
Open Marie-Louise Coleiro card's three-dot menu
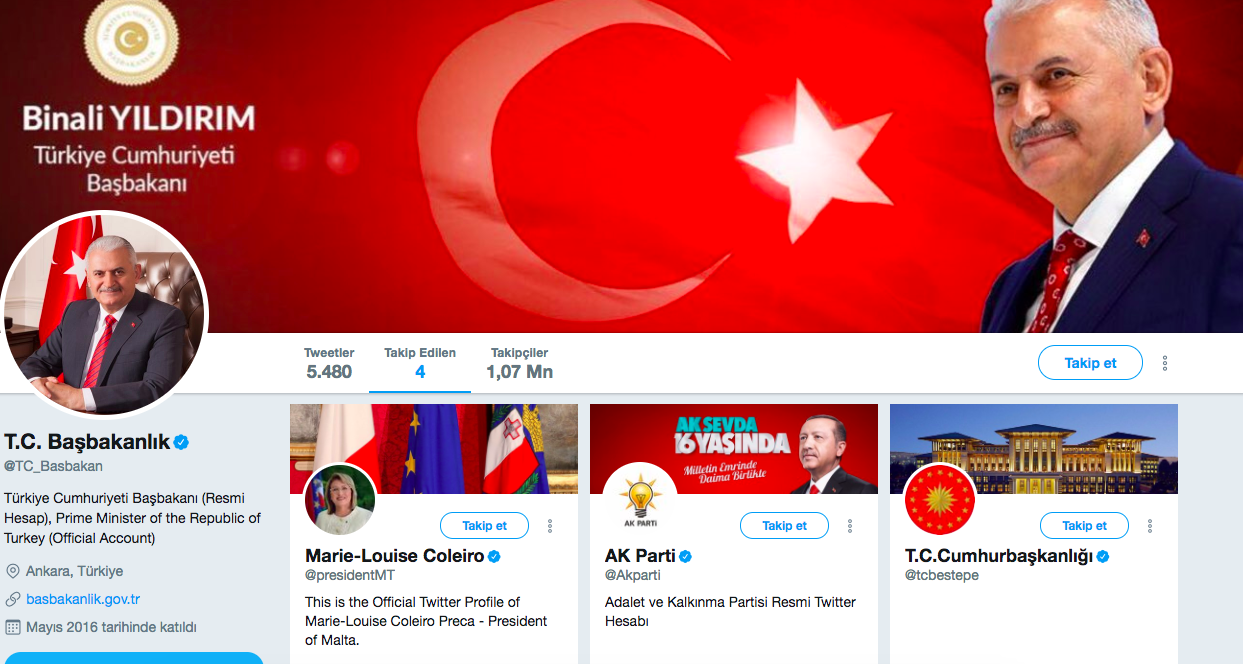(x=550, y=526)
